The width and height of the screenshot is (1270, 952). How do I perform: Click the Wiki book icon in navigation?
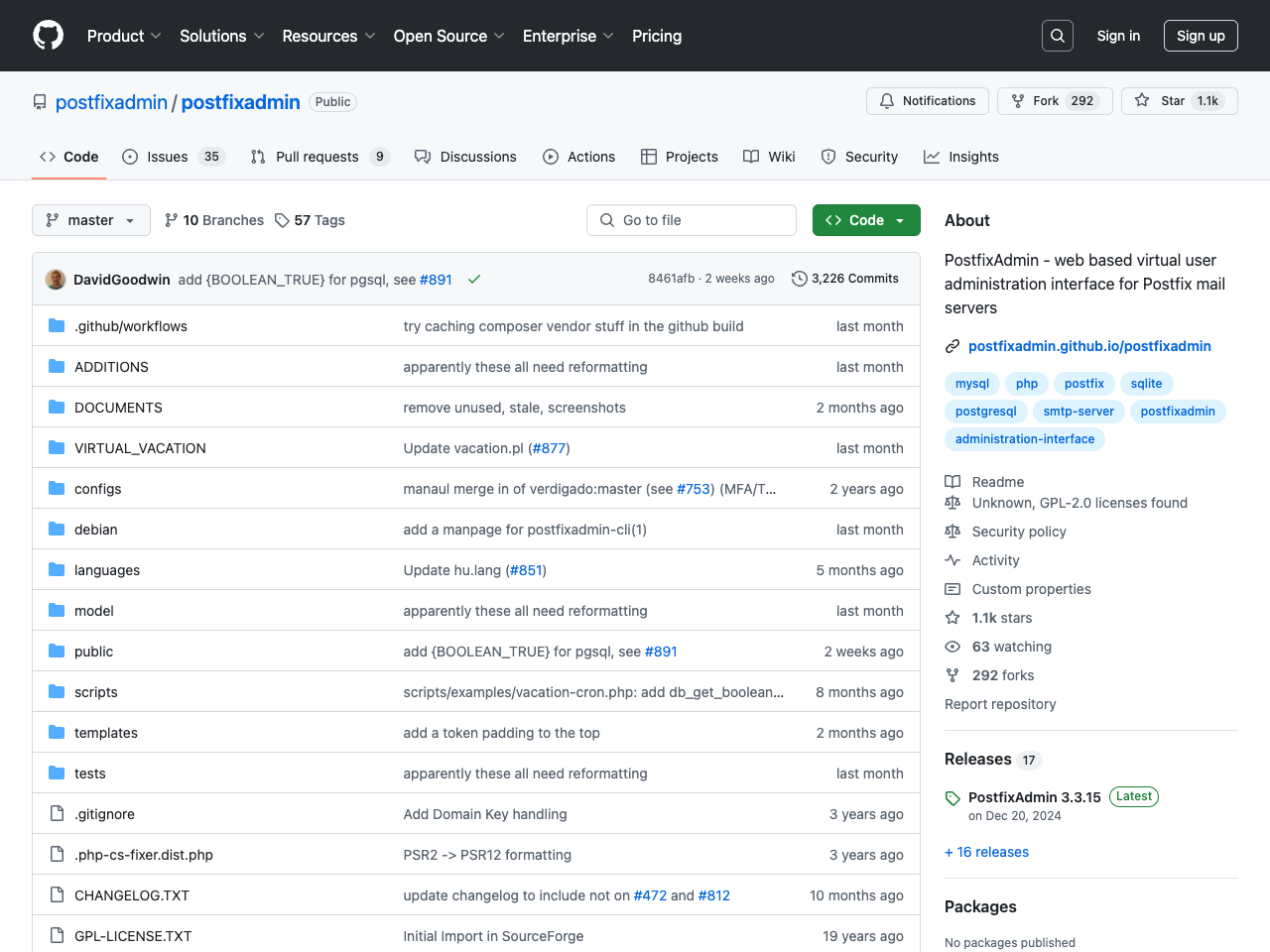point(751,157)
